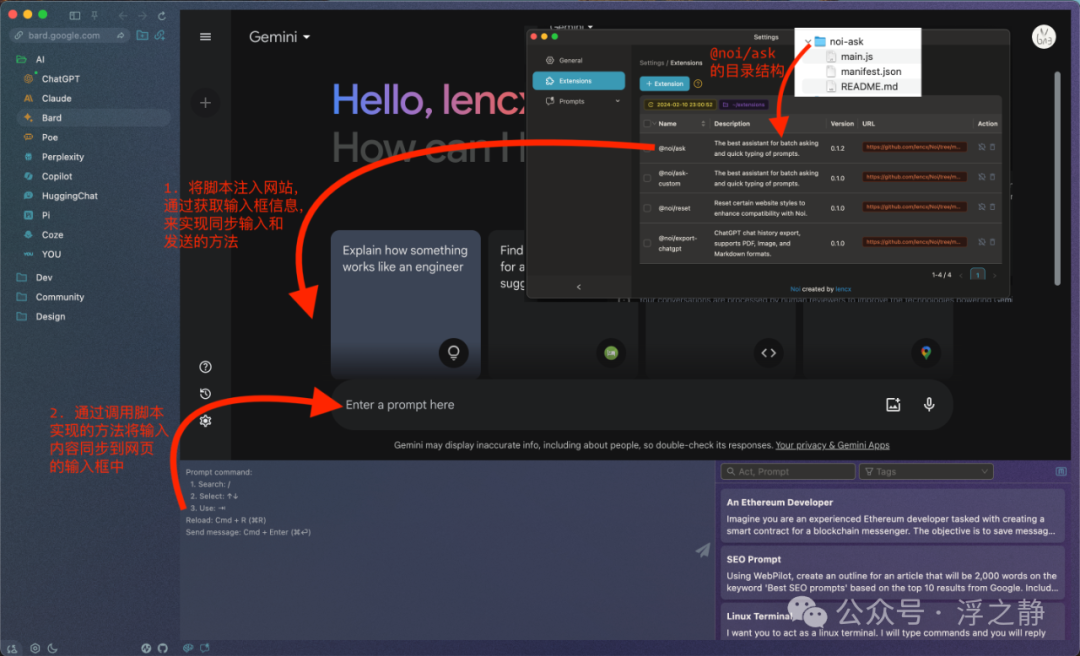Click the paper plane send icon
1080x656 pixels.
tap(703, 549)
